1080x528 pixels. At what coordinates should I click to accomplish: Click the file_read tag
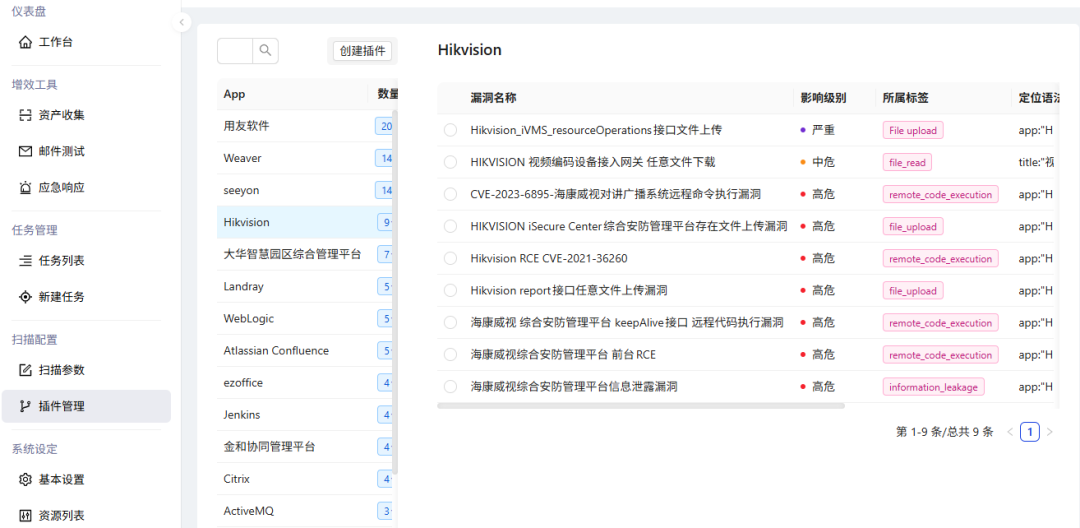(x=908, y=162)
